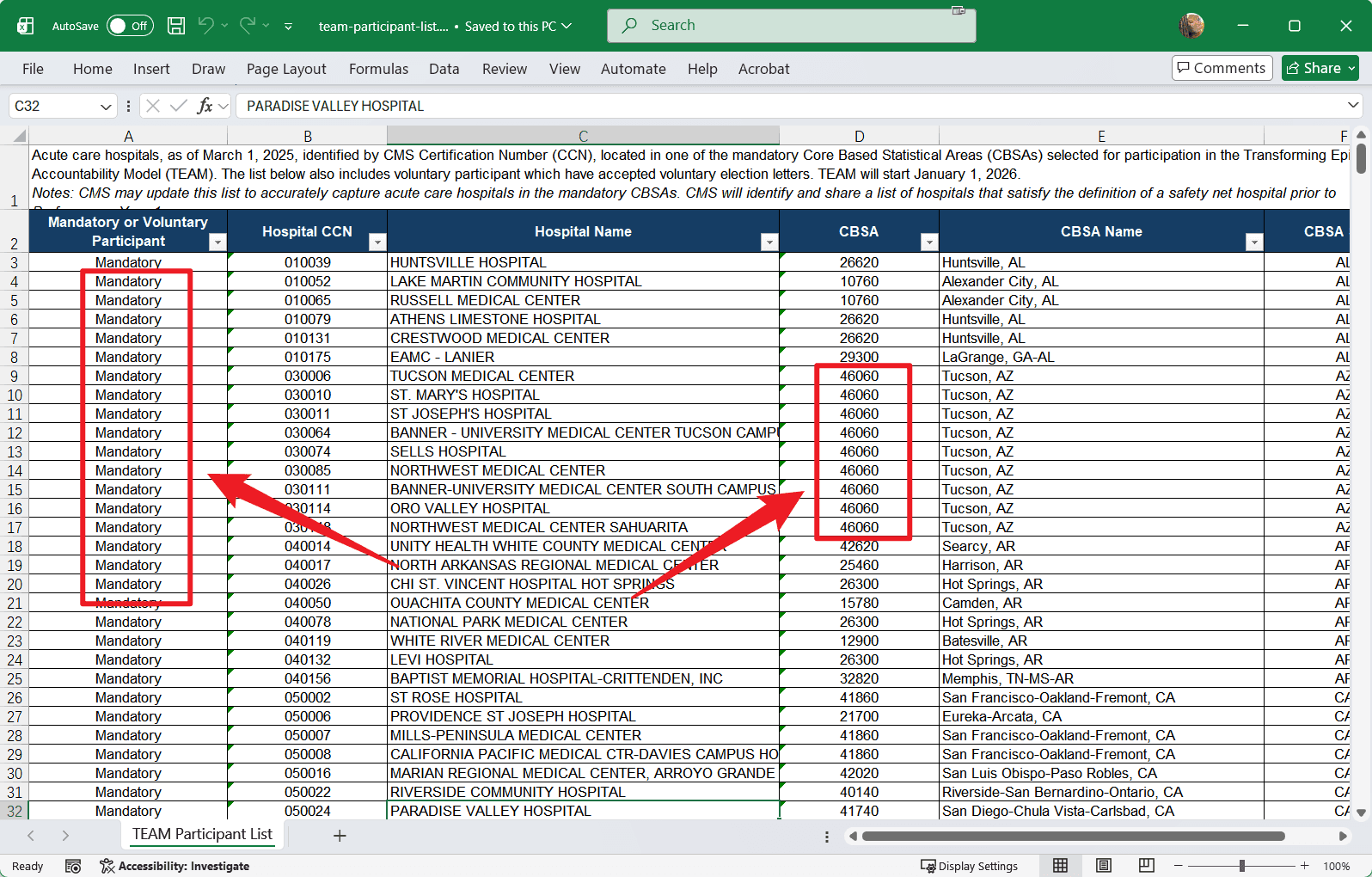Switch to Normal view icon
The width and height of the screenshot is (1372, 877).
click(x=1061, y=866)
